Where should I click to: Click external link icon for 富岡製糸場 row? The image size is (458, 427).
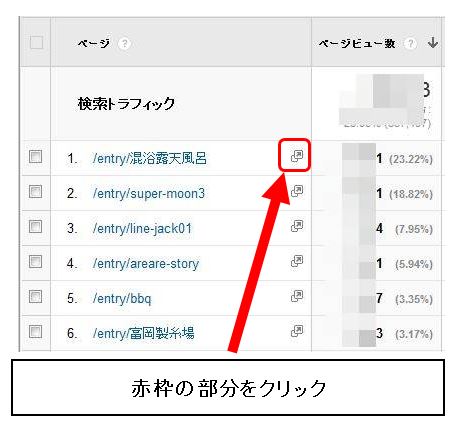coord(297,331)
